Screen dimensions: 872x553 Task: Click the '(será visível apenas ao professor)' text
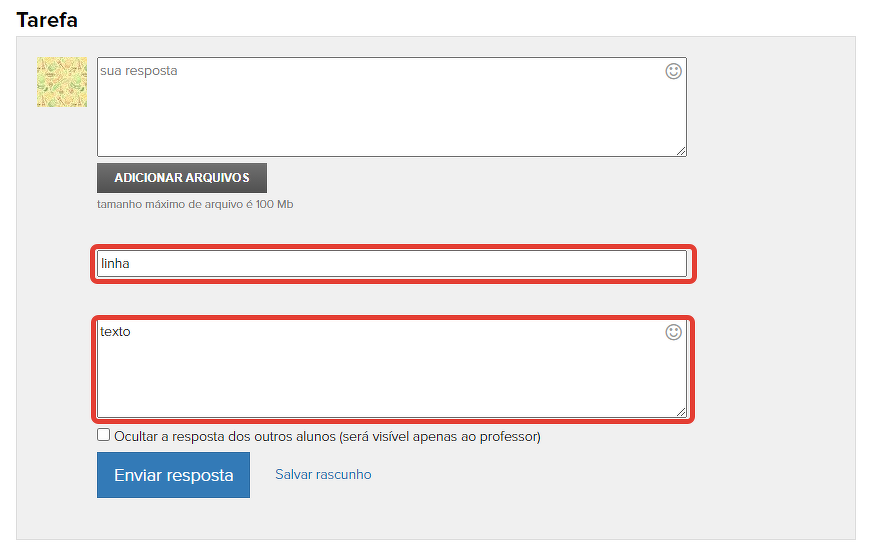[439, 437]
